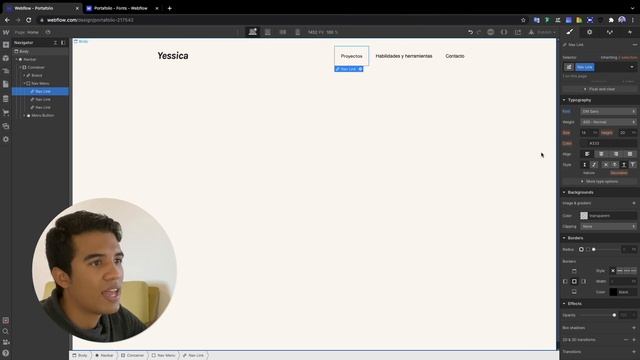Open a new browser tab

coord(169,8)
